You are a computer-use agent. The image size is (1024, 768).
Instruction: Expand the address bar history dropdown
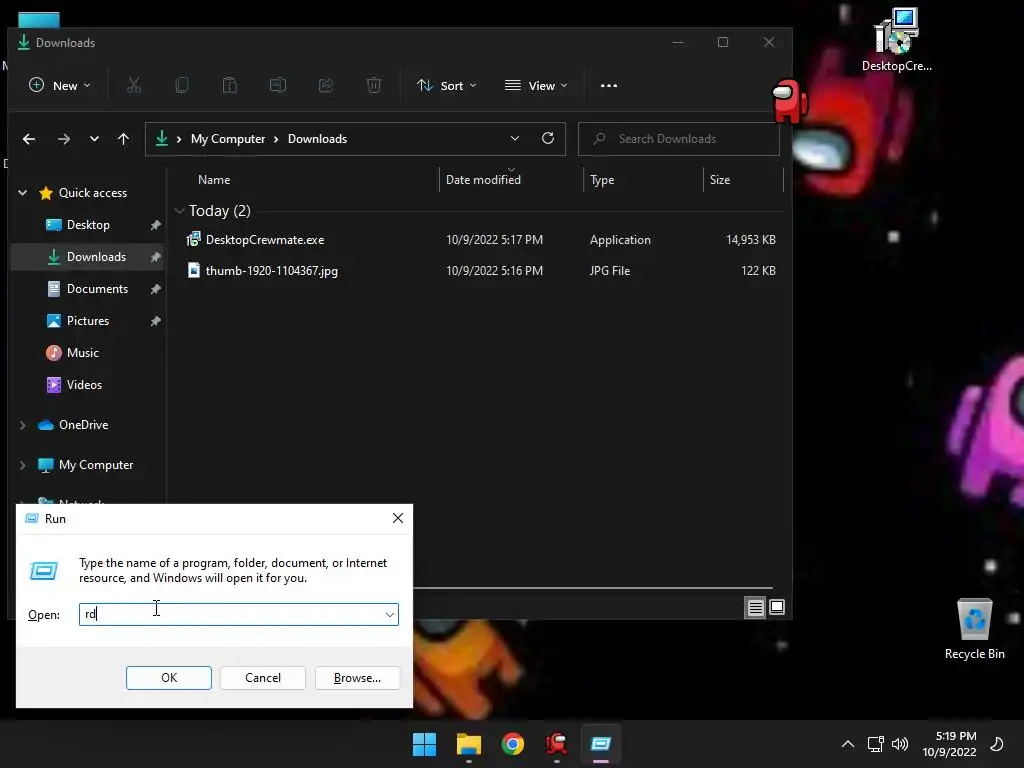coord(515,138)
